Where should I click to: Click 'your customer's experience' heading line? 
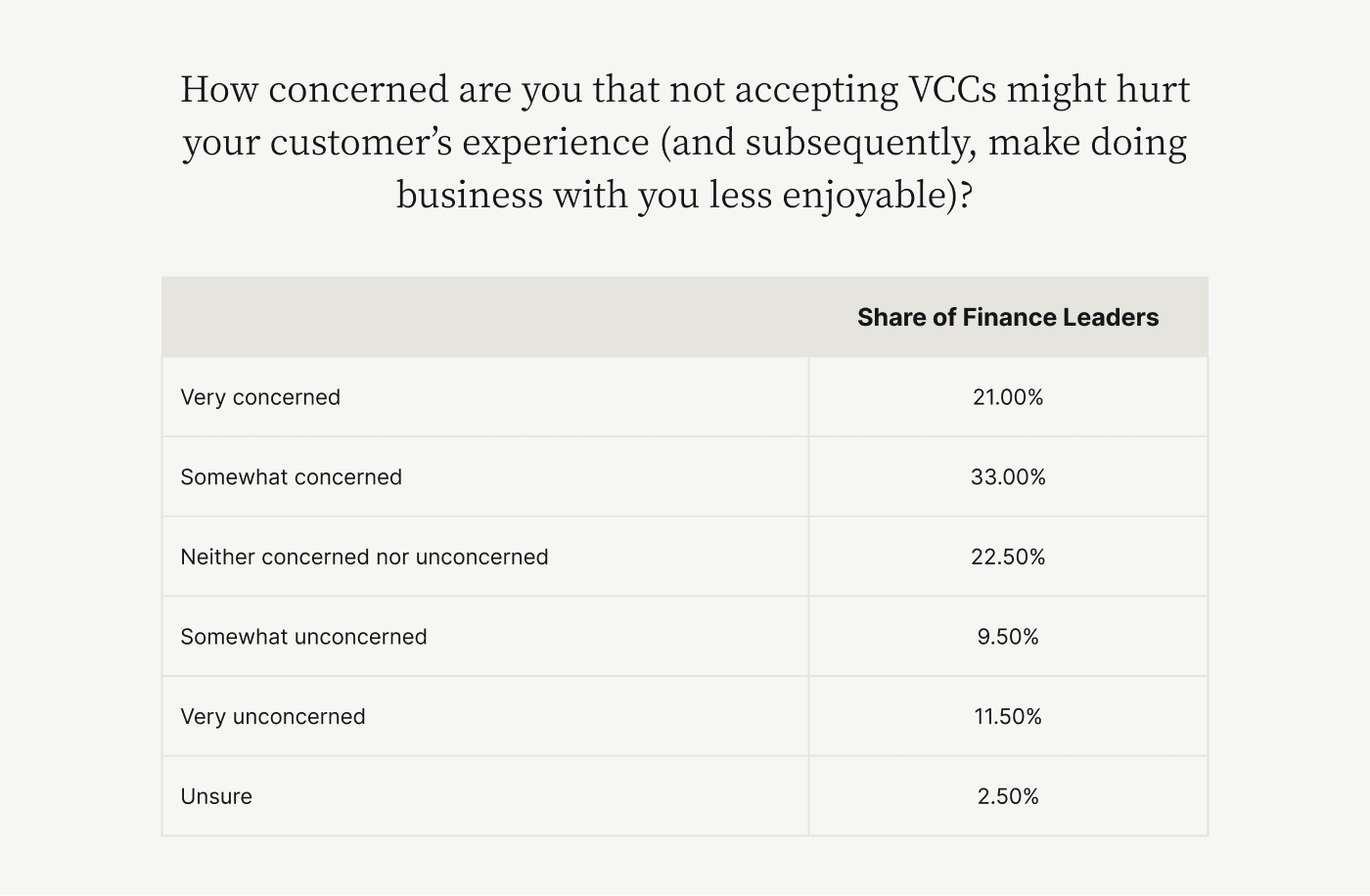[x=416, y=143]
